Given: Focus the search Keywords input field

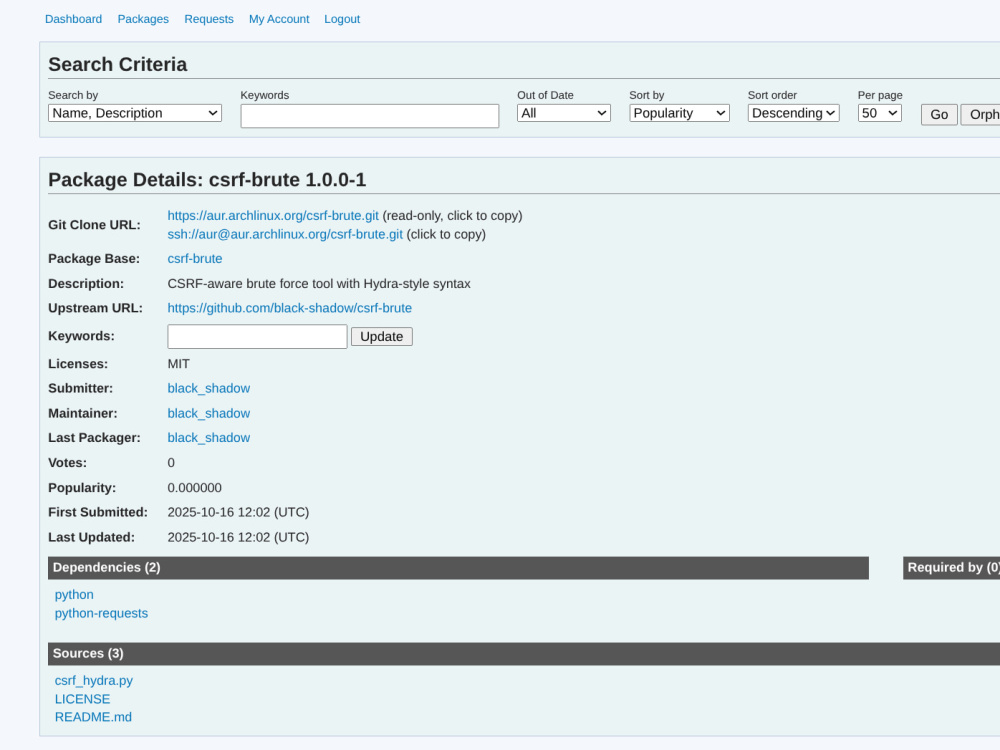Looking at the screenshot, I should (370, 116).
